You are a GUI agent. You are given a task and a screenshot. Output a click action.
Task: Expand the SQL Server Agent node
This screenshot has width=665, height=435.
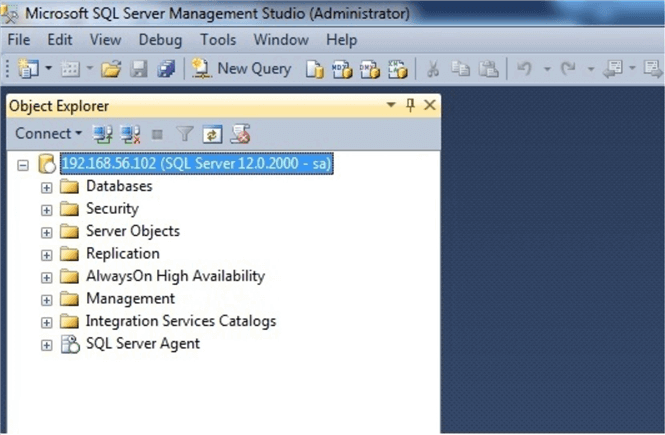46,345
